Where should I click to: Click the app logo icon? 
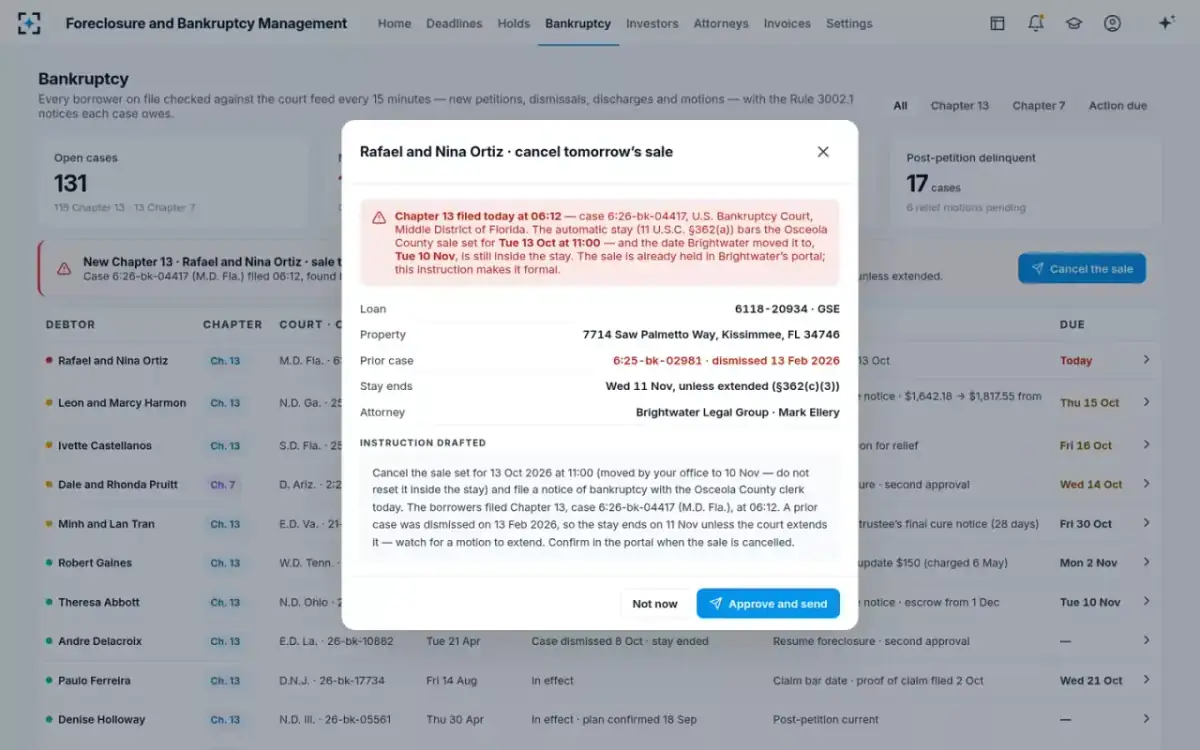(29, 23)
